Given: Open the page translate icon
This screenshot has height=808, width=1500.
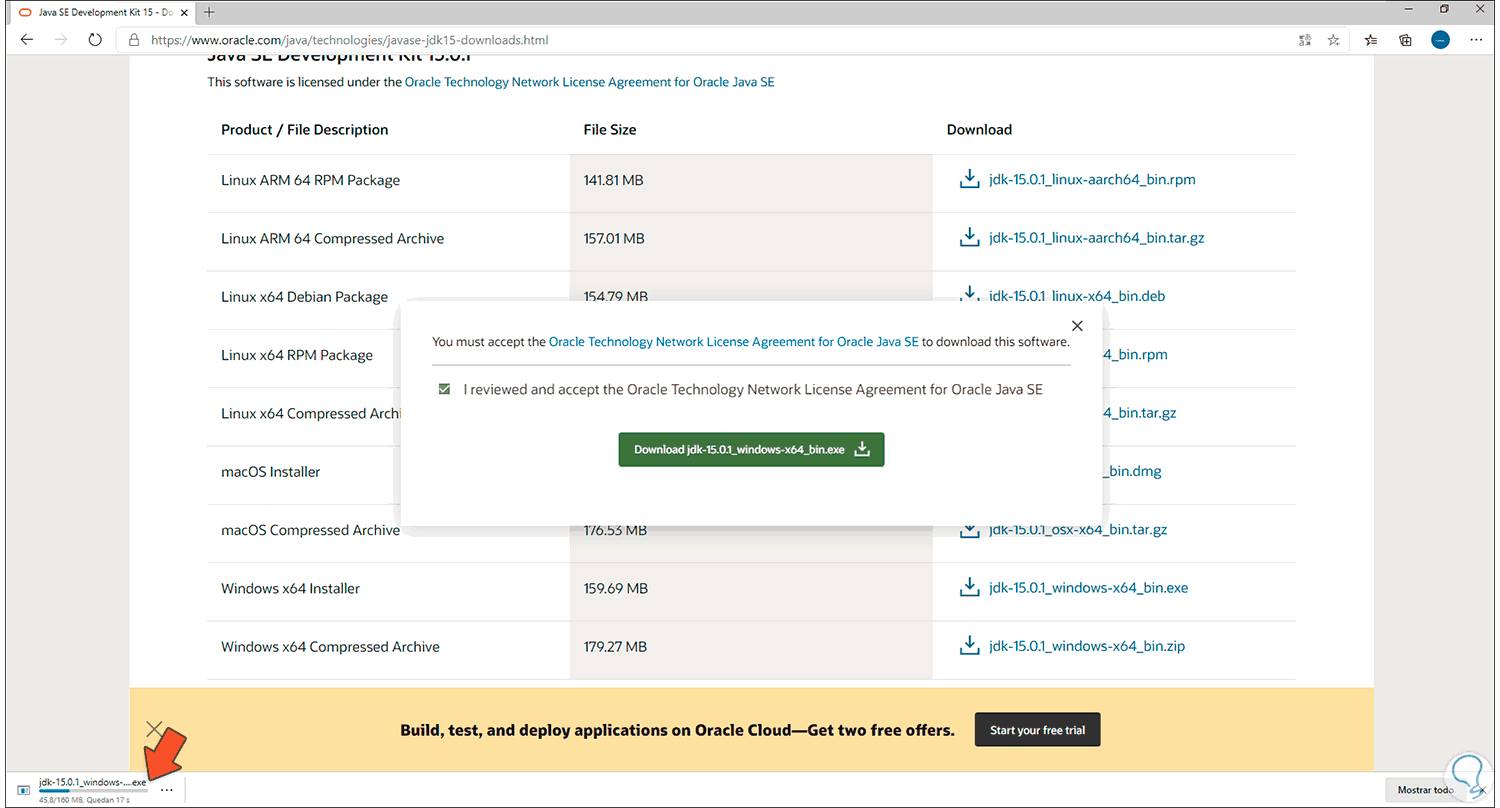Looking at the screenshot, I should [x=1304, y=40].
